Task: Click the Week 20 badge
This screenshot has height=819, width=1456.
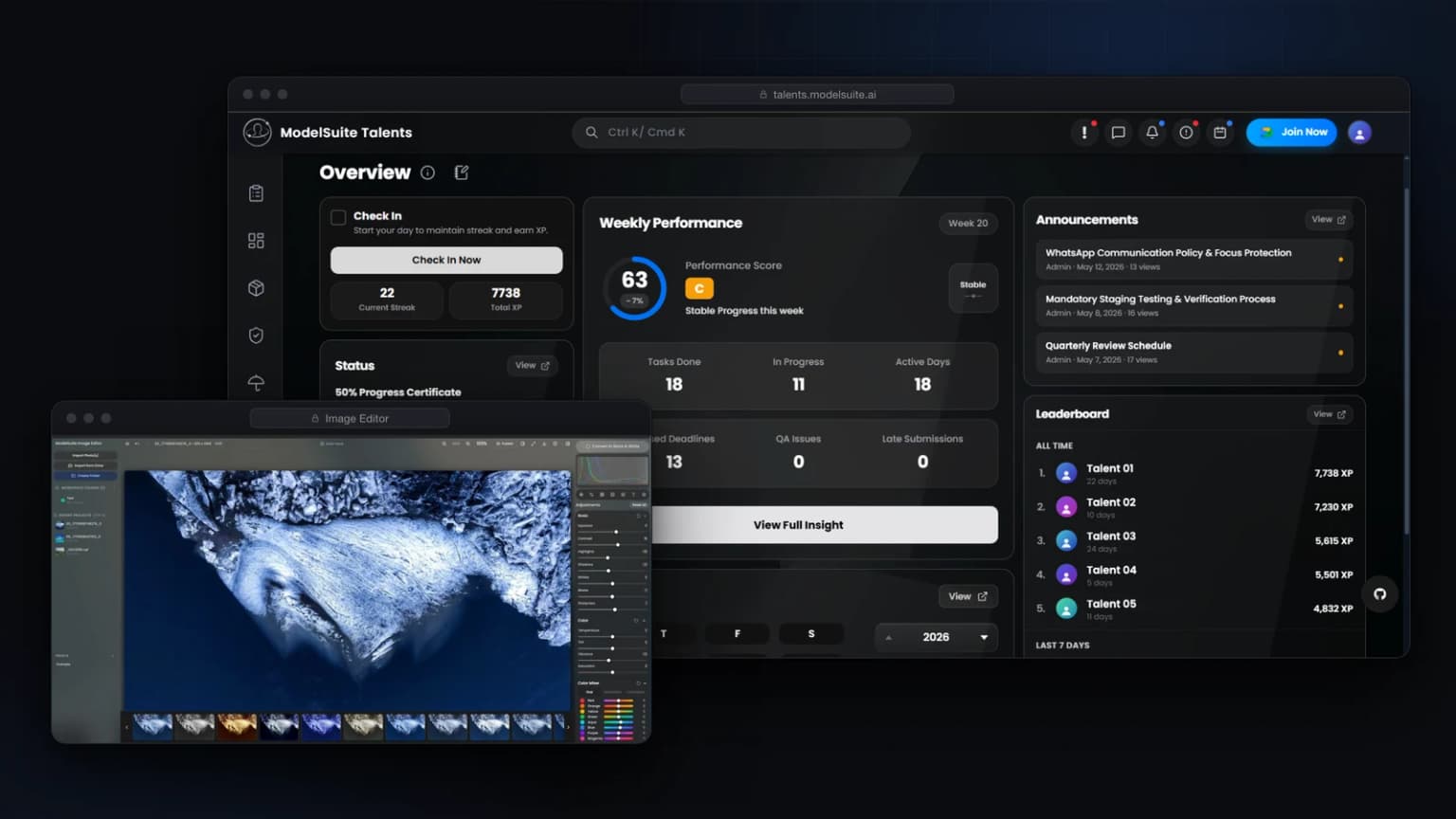Action: tap(968, 224)
